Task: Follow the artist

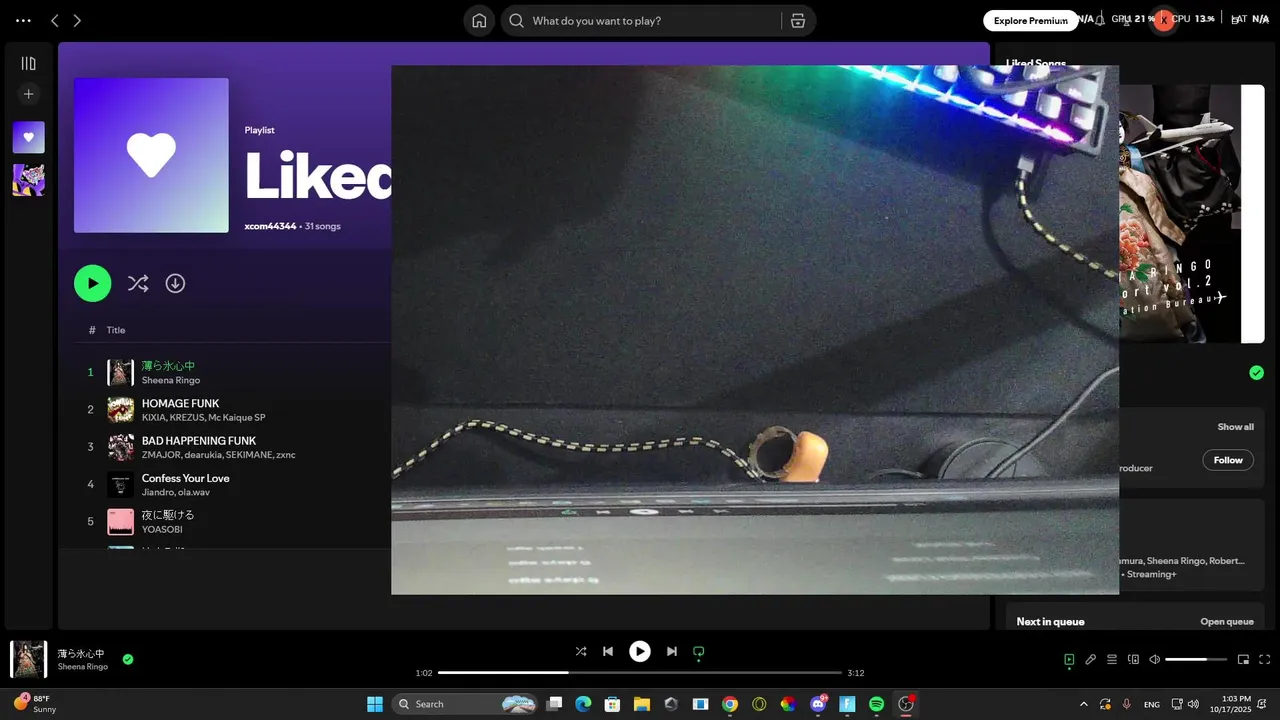Action: pyautogui.click(x=1228, y=460)
